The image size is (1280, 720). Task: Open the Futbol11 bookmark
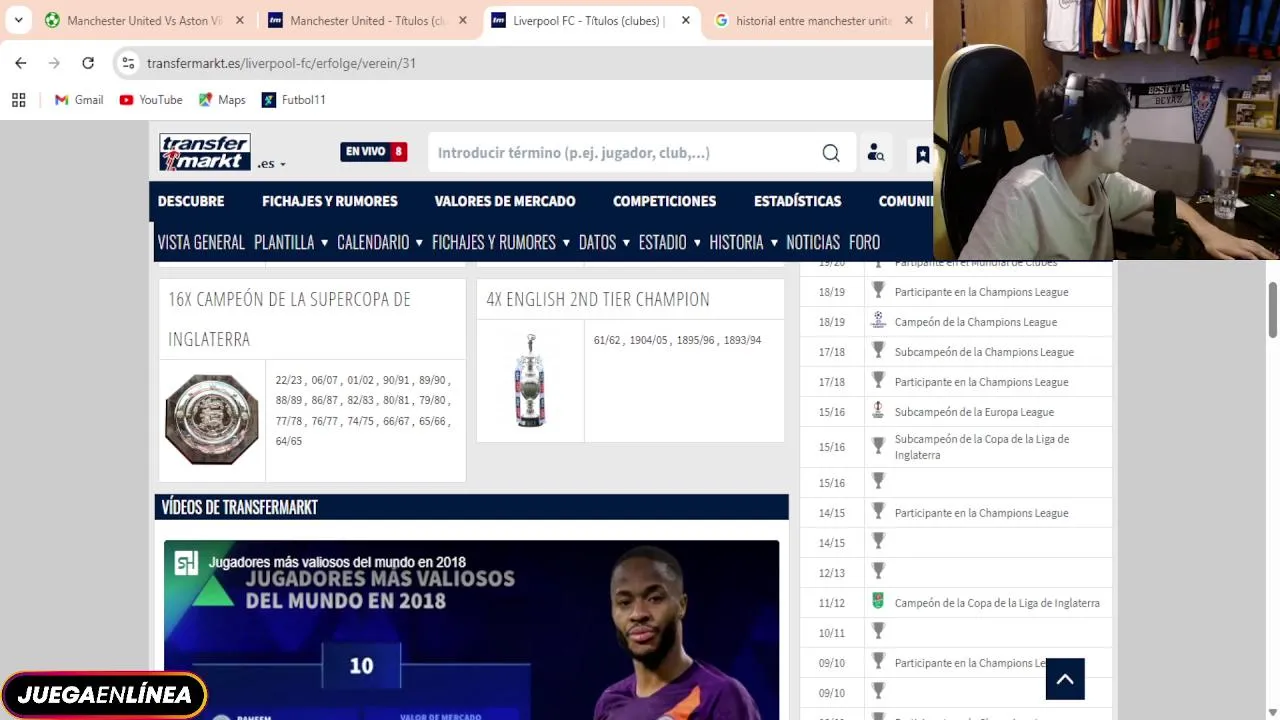294,100
